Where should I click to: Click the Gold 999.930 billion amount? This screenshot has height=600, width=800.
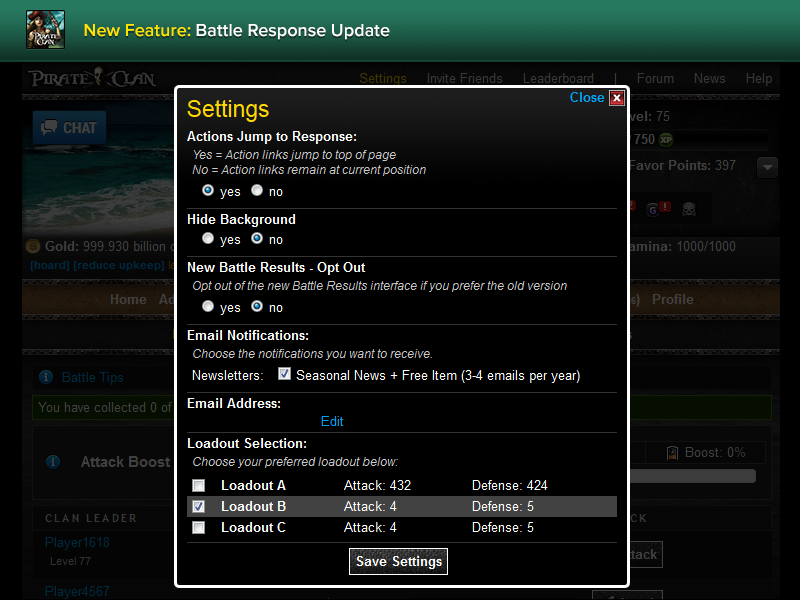click(x=124, y=246)
